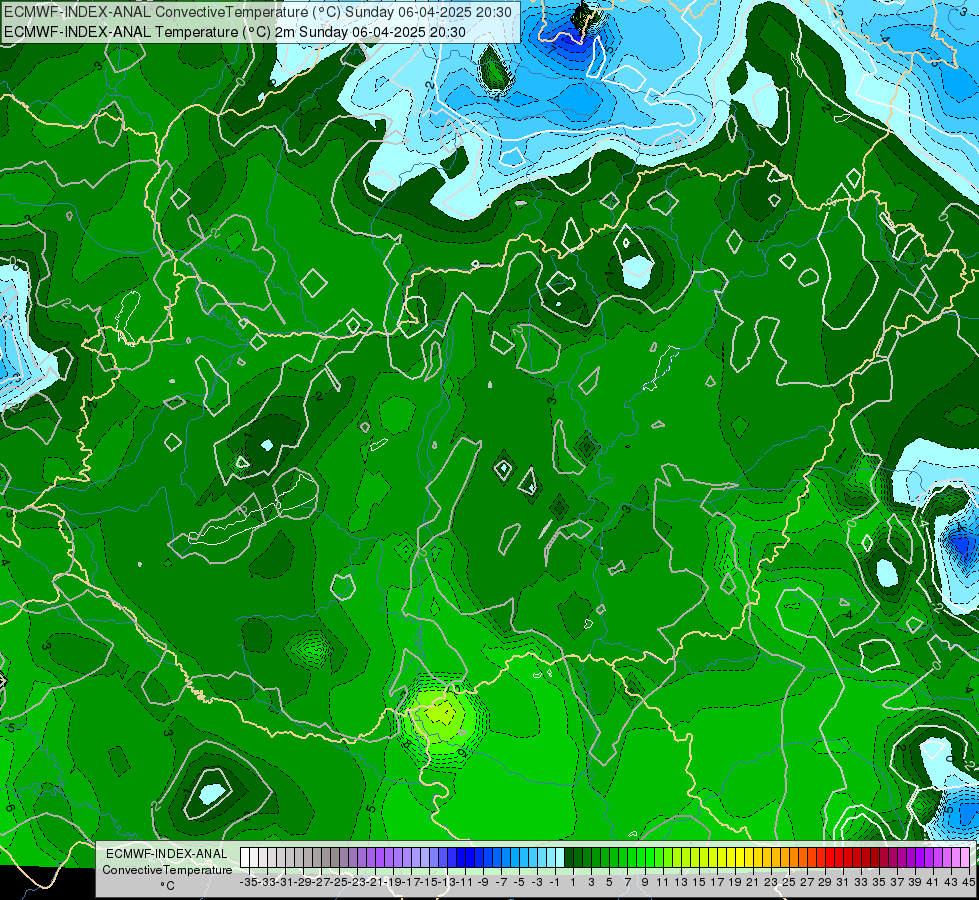
Task: Click the '-1' value on the legend scale
Action: pos(554,882)
